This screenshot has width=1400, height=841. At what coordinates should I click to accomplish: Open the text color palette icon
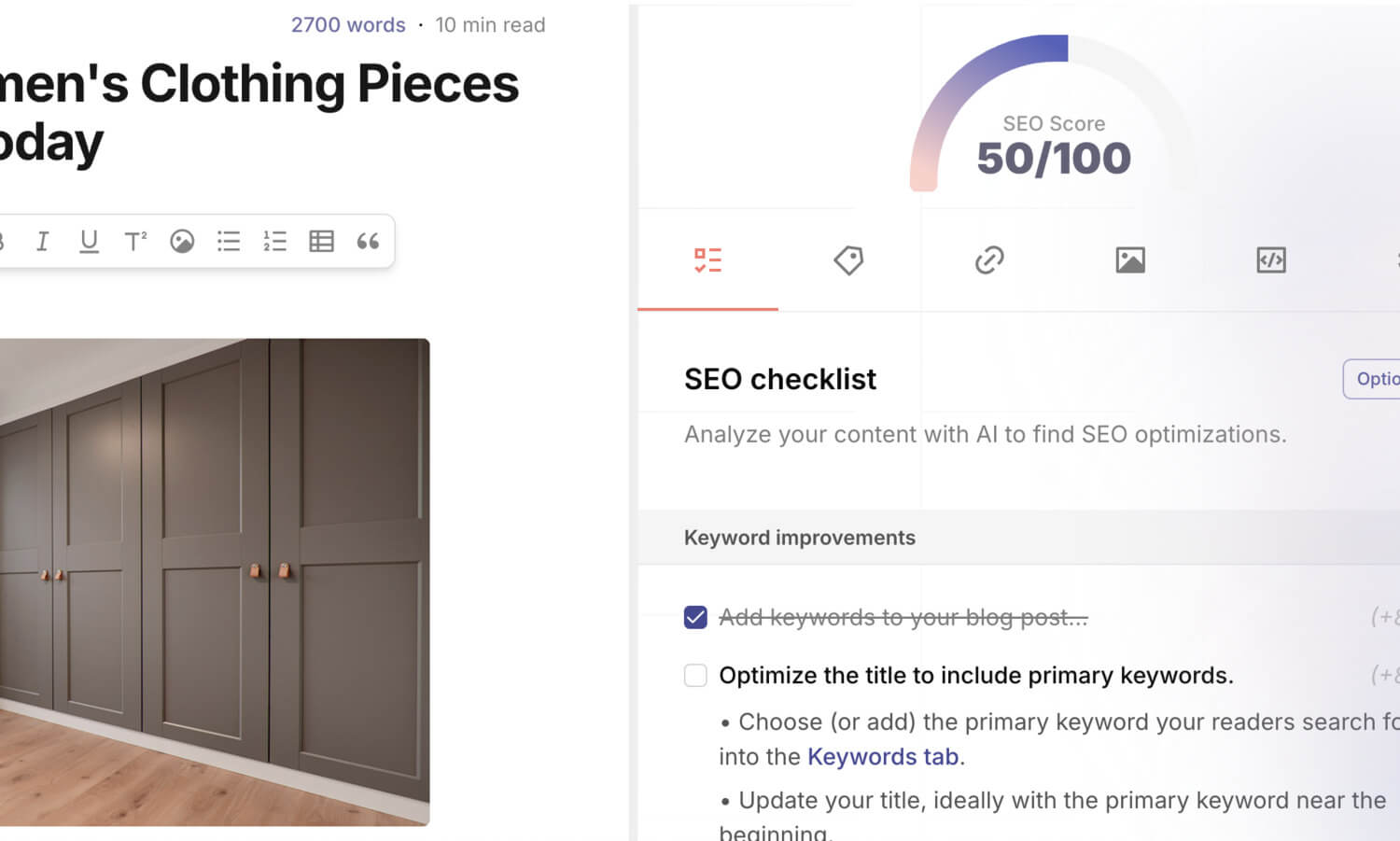pos(182,242)
